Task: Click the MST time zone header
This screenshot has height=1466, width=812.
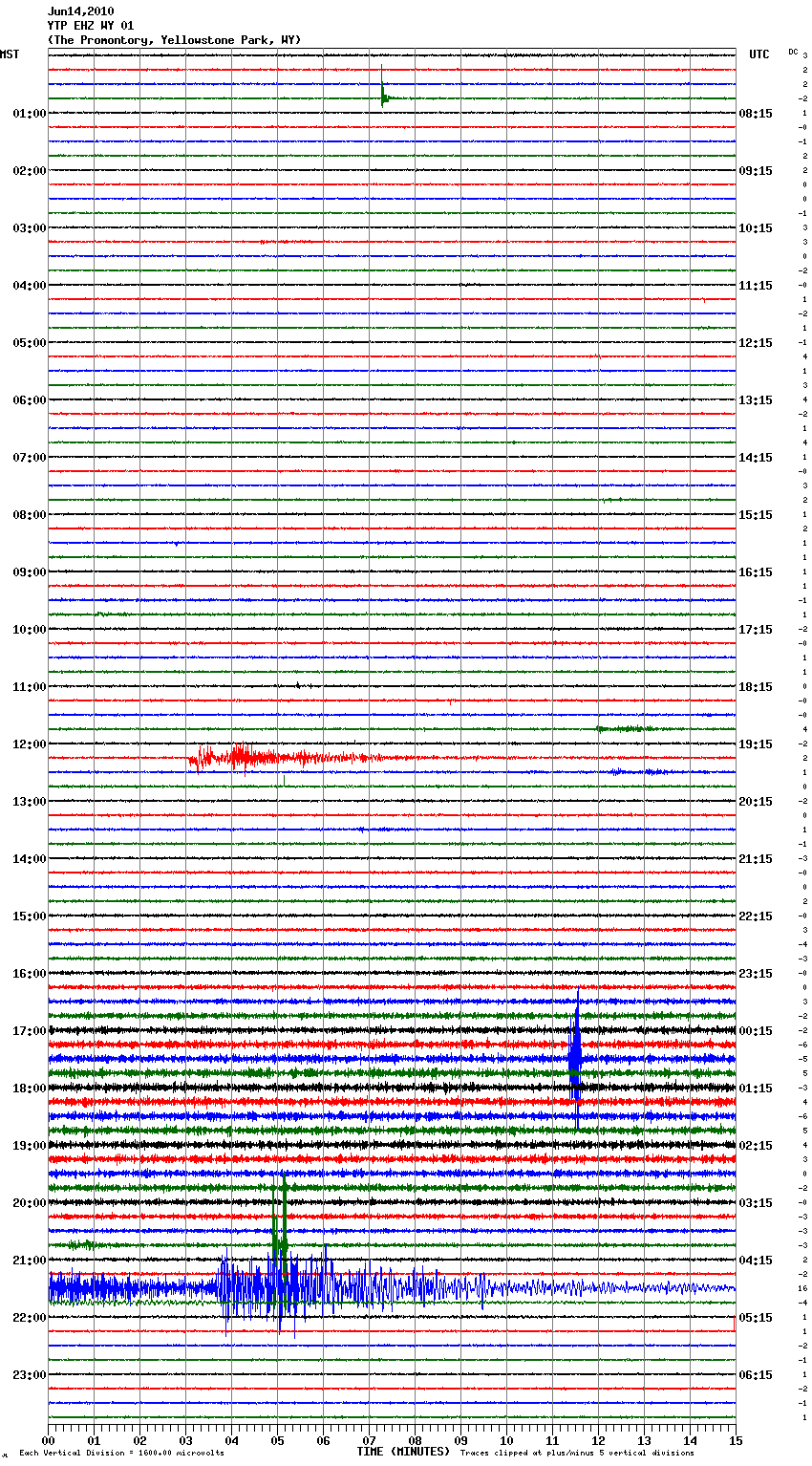Action: [x=10, y=54]
